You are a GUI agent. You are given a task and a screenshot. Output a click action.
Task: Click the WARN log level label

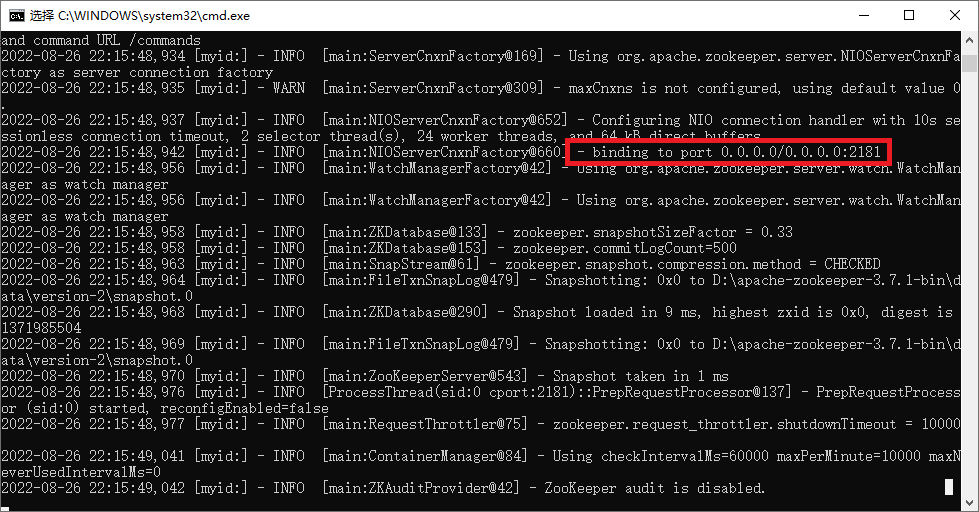pos(288,88)
